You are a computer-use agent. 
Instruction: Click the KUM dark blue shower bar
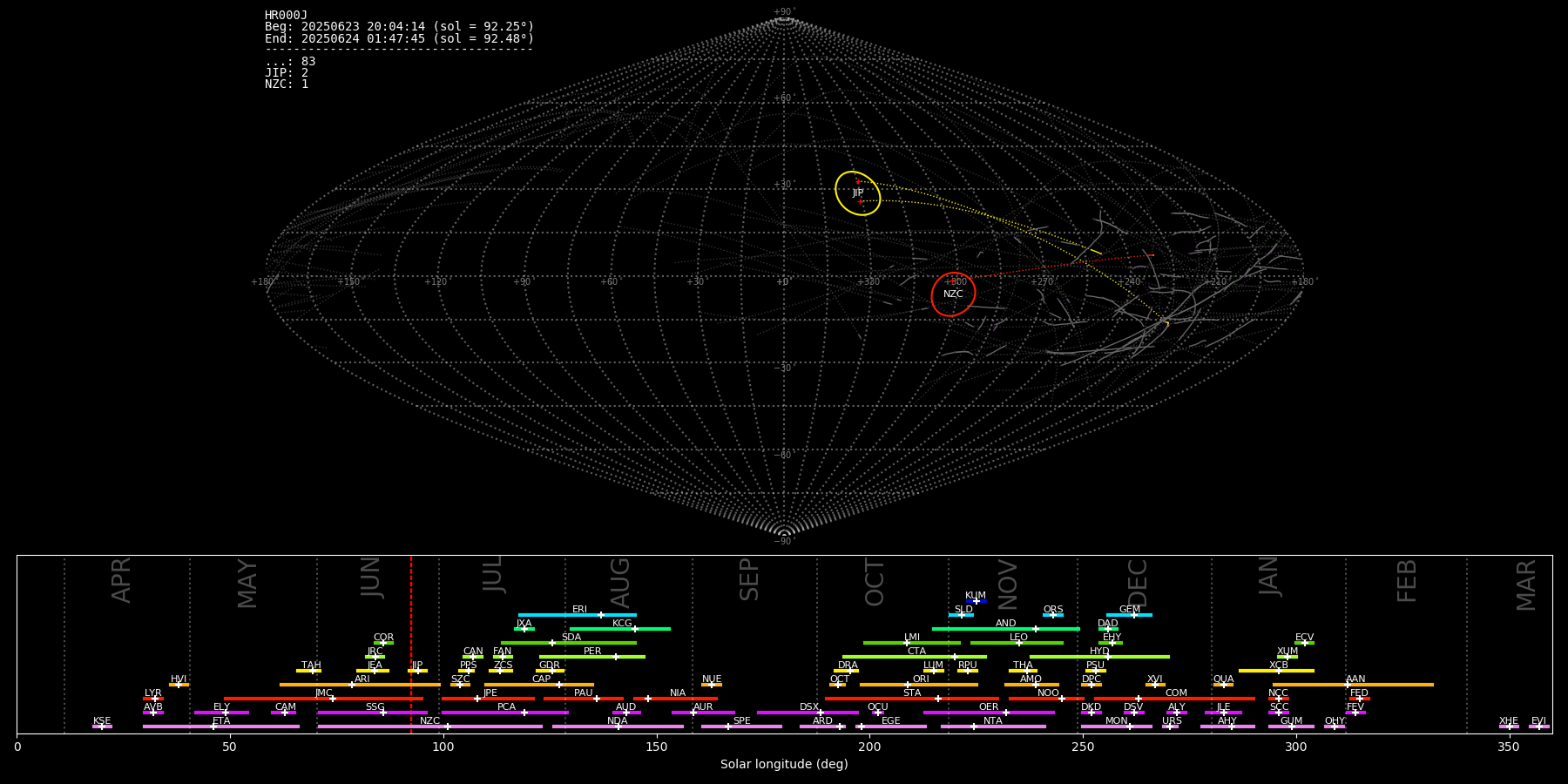click(976, 601)
